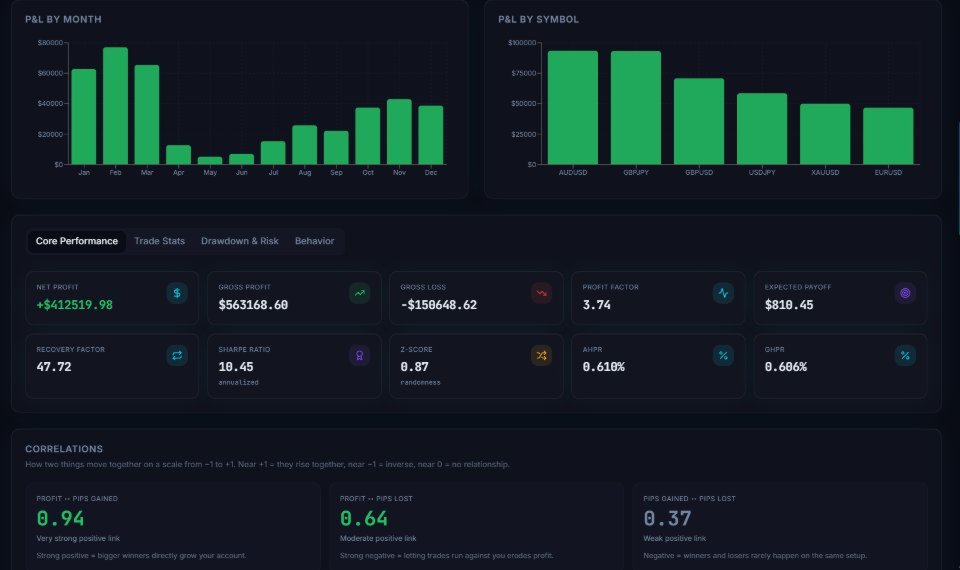
Task: Open the Trade Stats tab
Action: point(159,241)
